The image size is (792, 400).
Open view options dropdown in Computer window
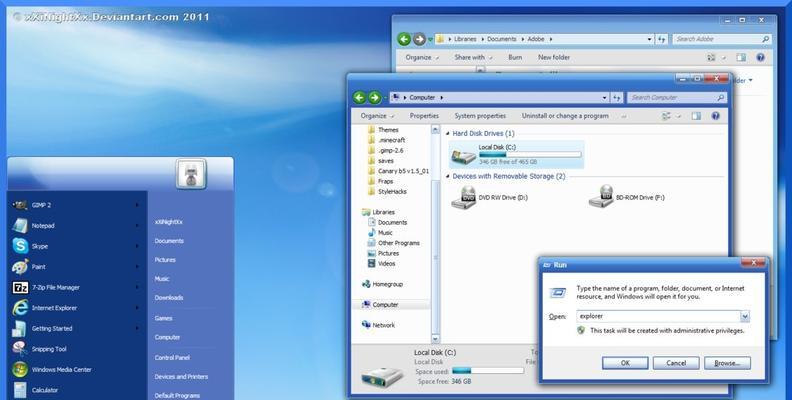tap(678, 116)
